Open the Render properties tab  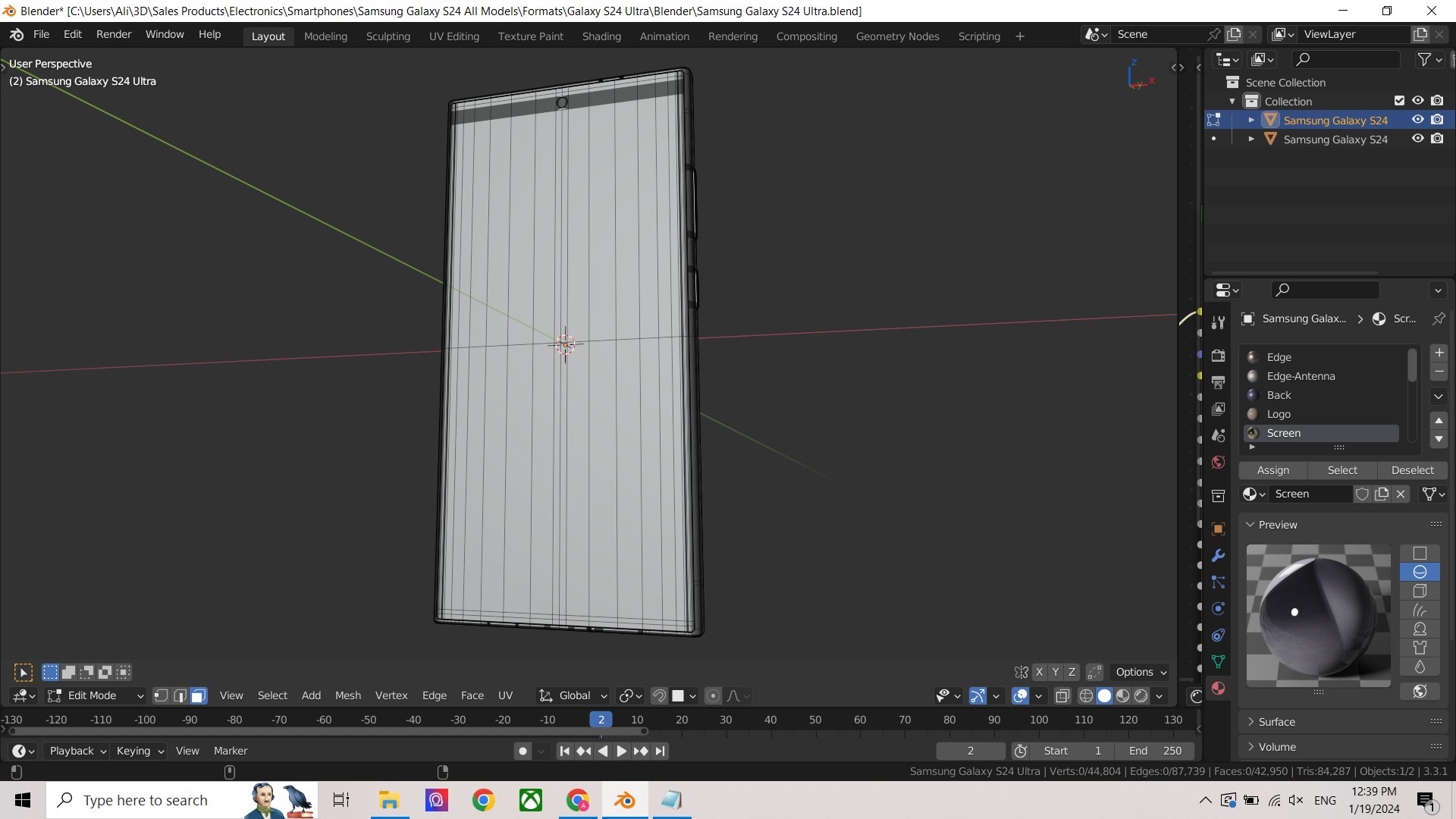point(1218,356)
